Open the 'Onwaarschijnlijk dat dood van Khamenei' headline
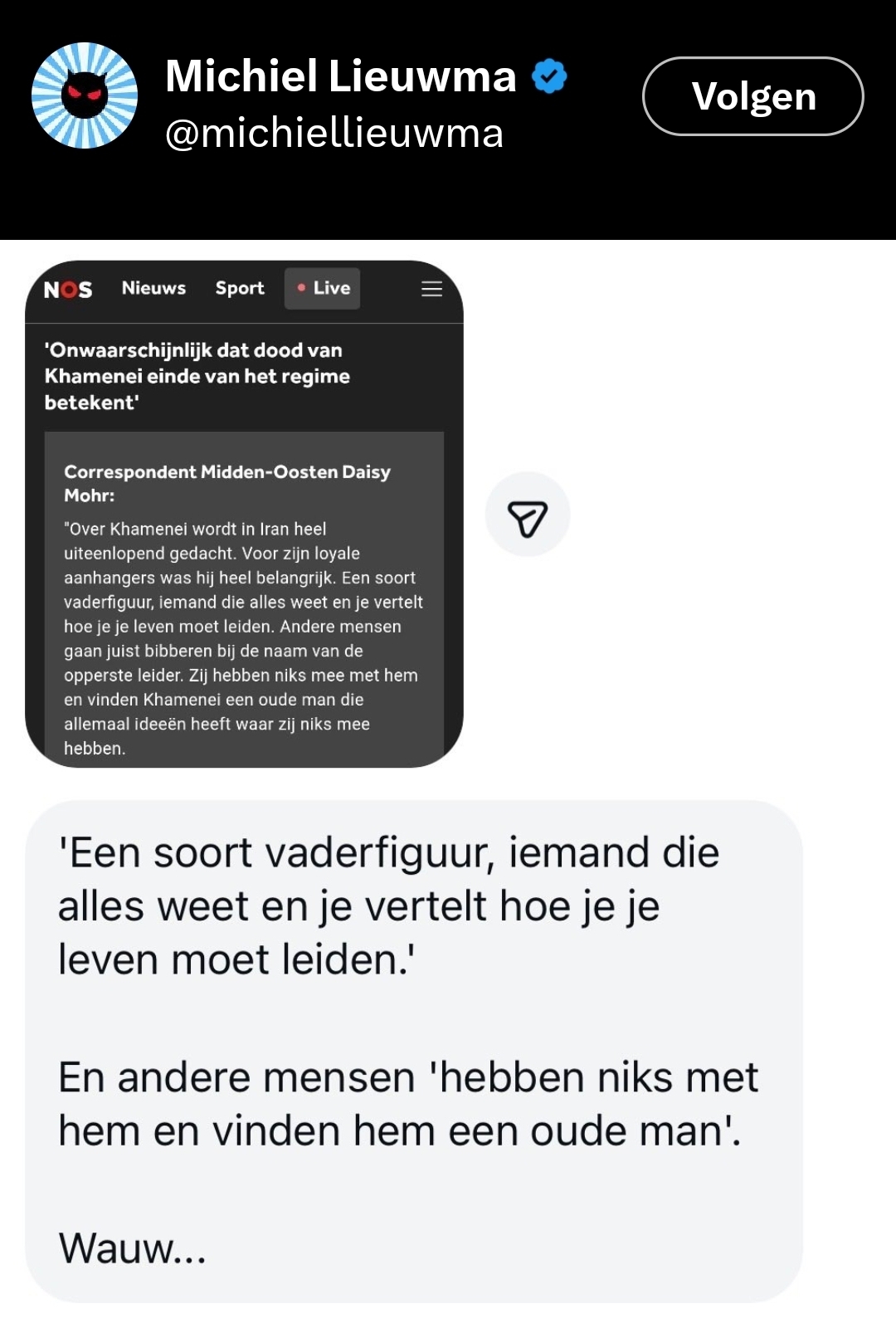The height and width of the screenshot is (1338, 896). coord(197,376)
